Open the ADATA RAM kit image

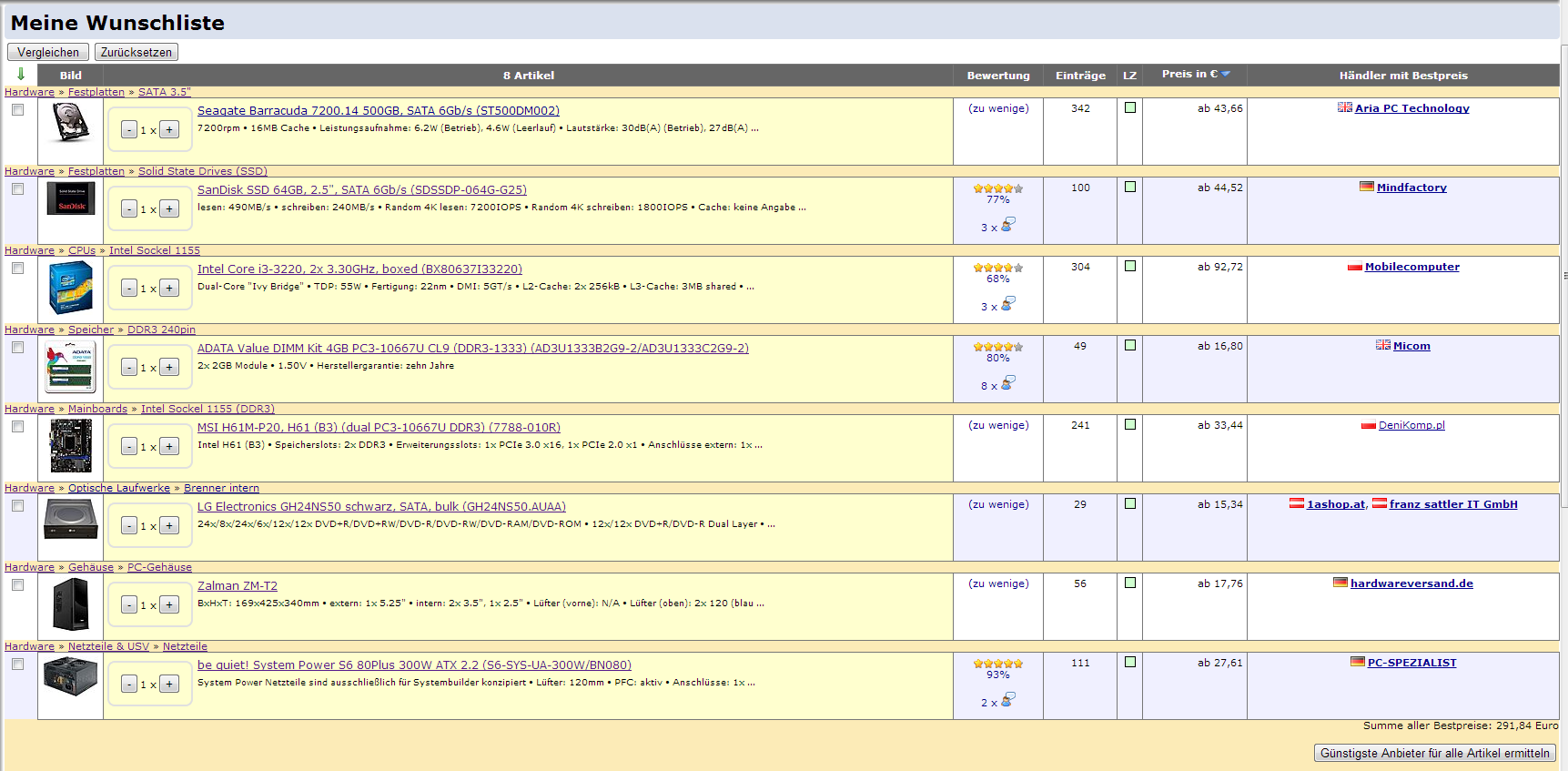pyautogui.click(x=70, y=367)
